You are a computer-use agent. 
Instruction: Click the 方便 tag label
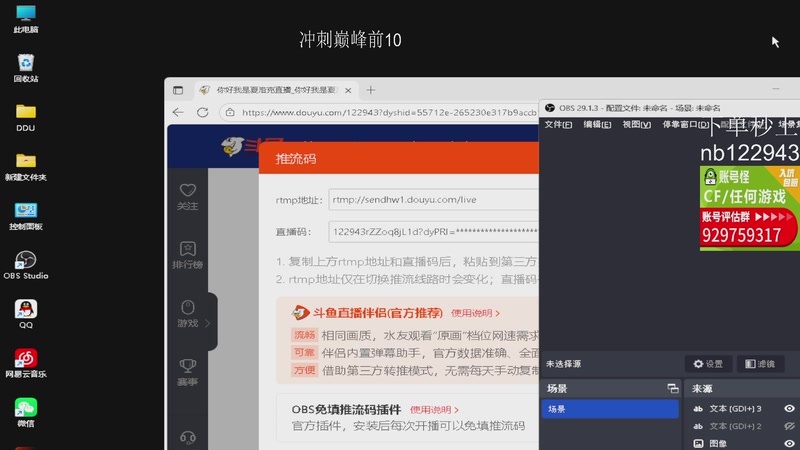[305, 370]
